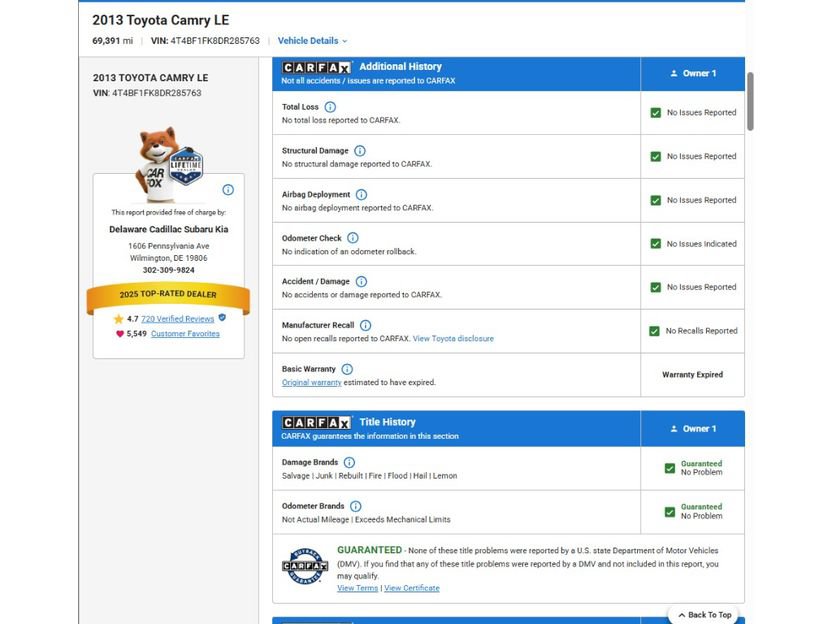Click the View Certificate link
The width and height of the screenshot is (832, 624).
pyautogui.click(x=412, y=588)
